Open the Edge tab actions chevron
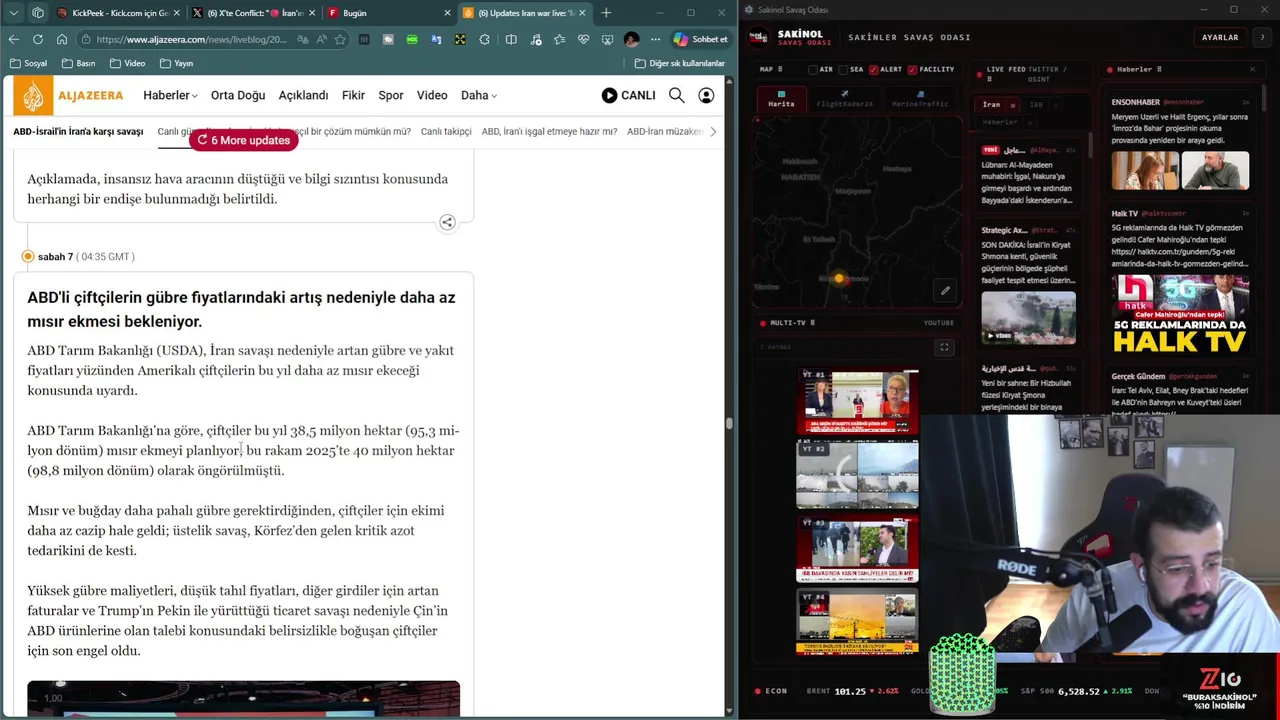Screen dimensions: 1280x720 (13, 13)
